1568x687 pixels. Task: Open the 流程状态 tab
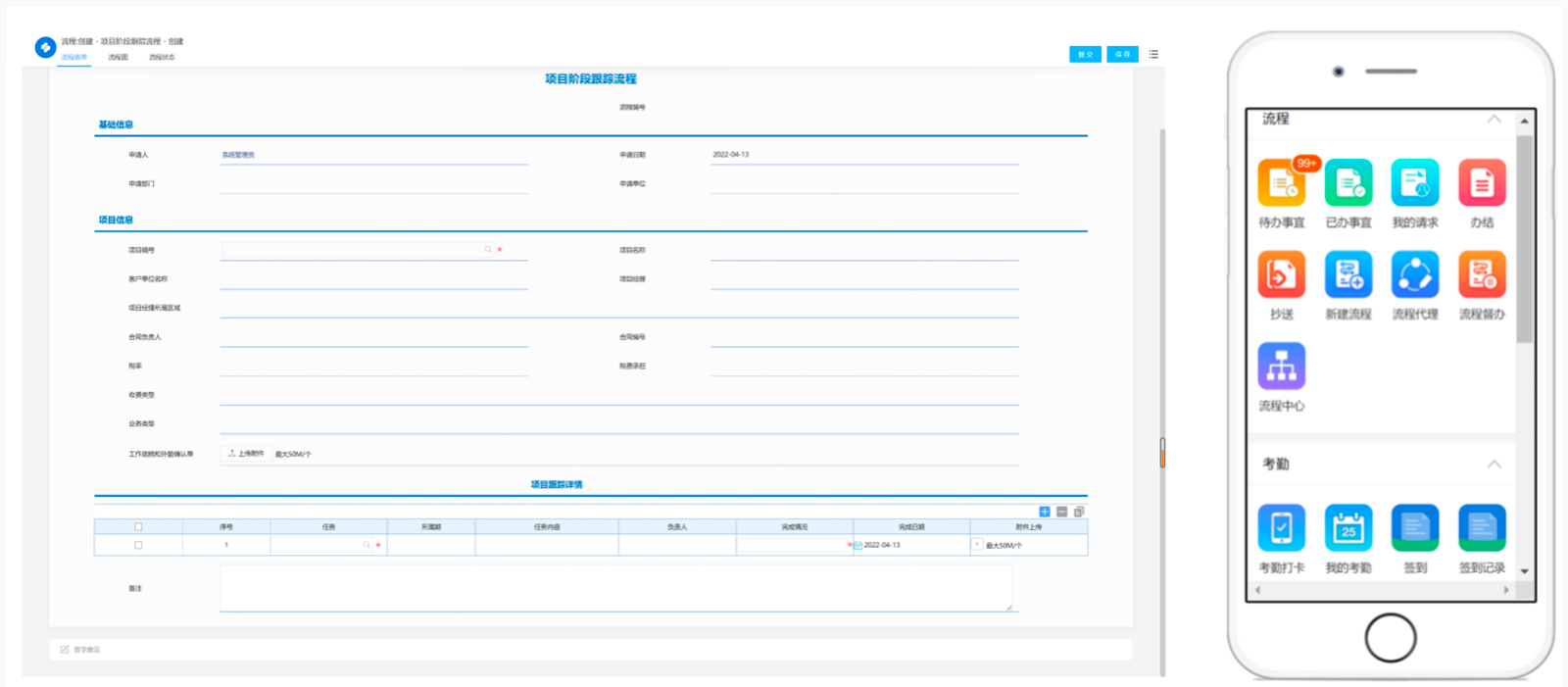(162, 58)
